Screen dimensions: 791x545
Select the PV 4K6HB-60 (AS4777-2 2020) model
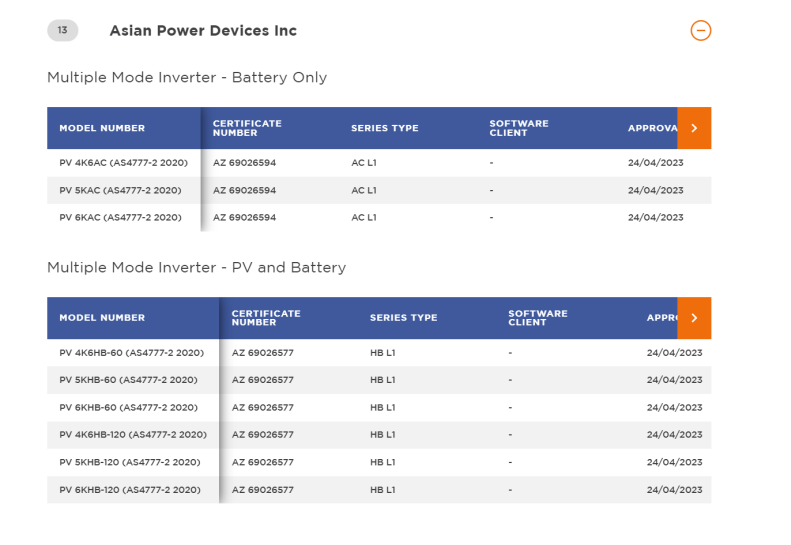131,353
